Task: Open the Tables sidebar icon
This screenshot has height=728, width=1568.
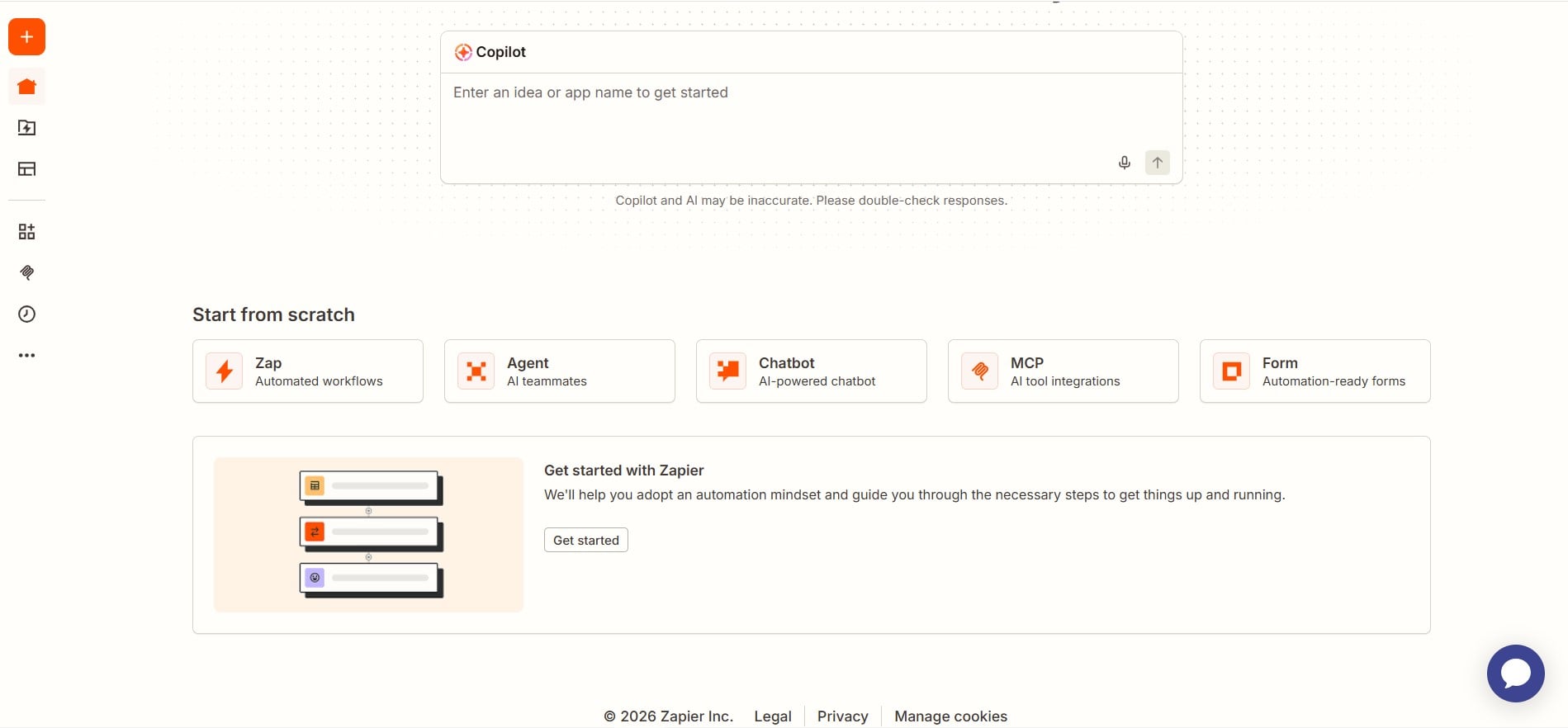Action: (x=26, y=169)
